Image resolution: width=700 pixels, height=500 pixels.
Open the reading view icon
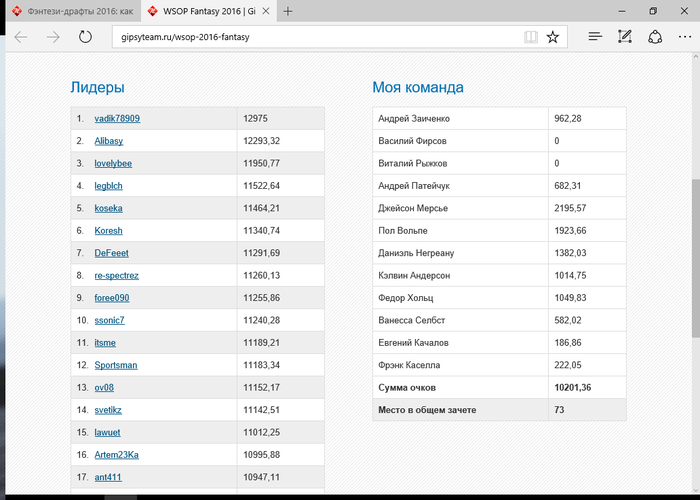[x=531, y=37]
